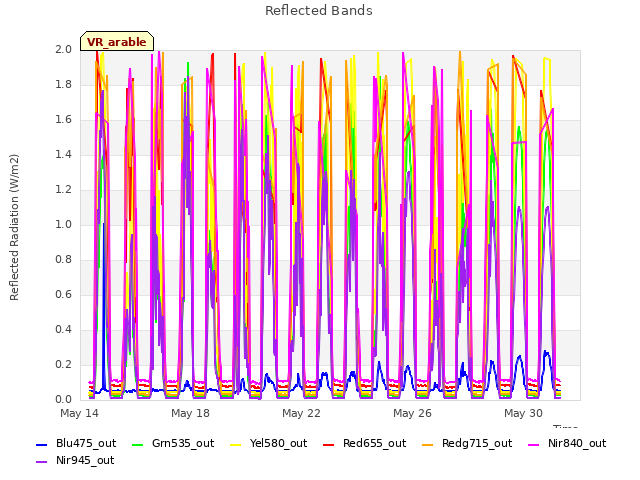The width and height of the screenshot is (640, 480).
Task: Click the 0.0 y-axis tick label
Action: click(x=64, y=400)
